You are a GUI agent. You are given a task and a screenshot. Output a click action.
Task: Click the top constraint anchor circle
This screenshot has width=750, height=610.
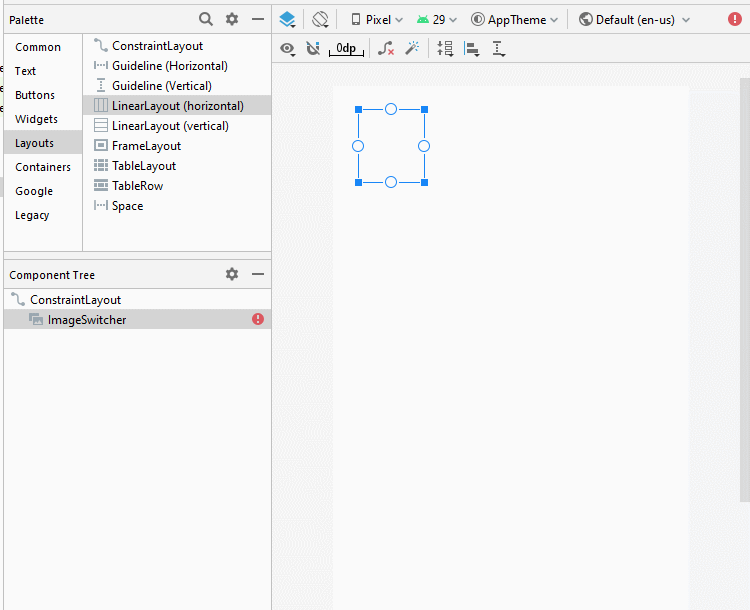pos(391,110)
